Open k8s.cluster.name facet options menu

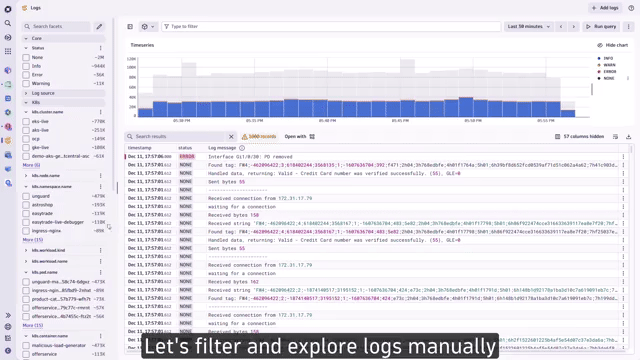coord(100,112)
